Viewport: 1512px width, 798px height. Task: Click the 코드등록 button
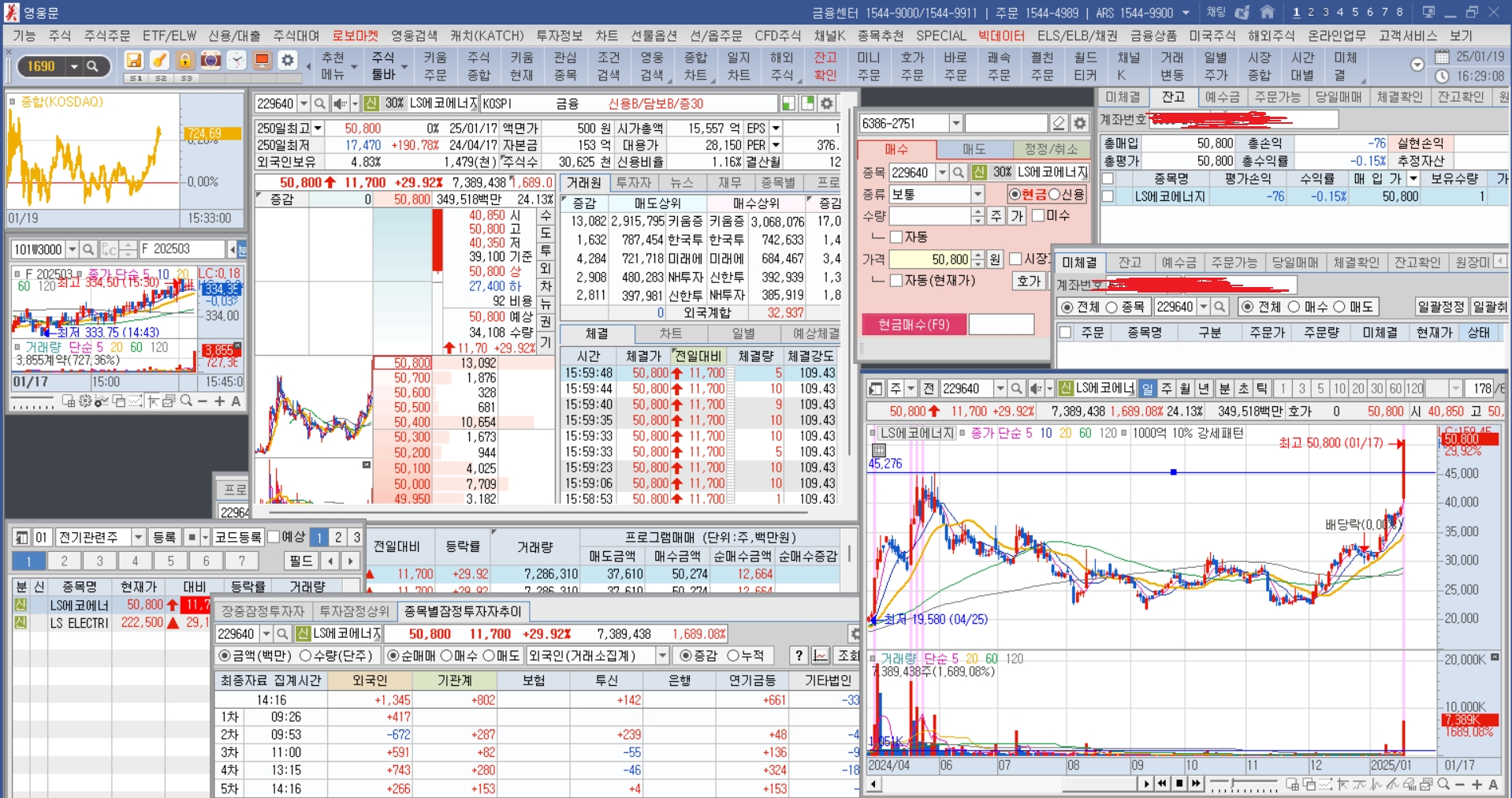238,537
